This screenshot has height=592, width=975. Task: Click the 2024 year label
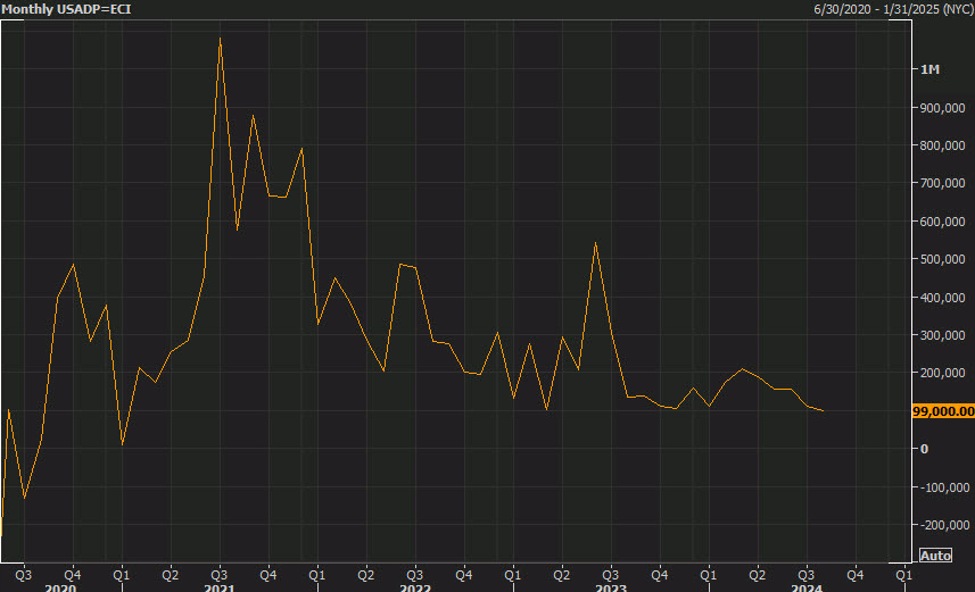pyautogui.click(x=807, y=588)
